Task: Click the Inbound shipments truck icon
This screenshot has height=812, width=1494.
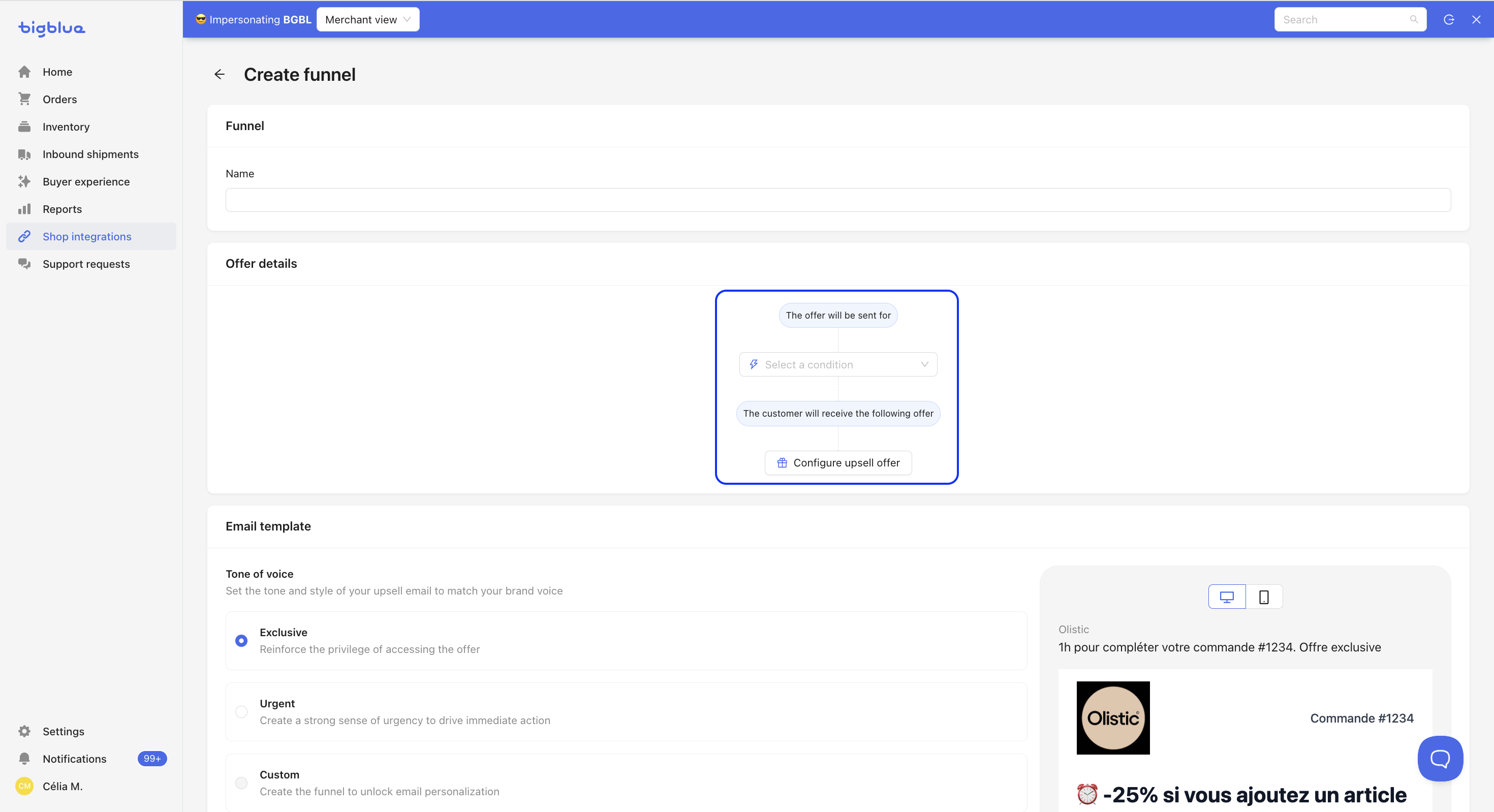Action: [x=24, y=154]
